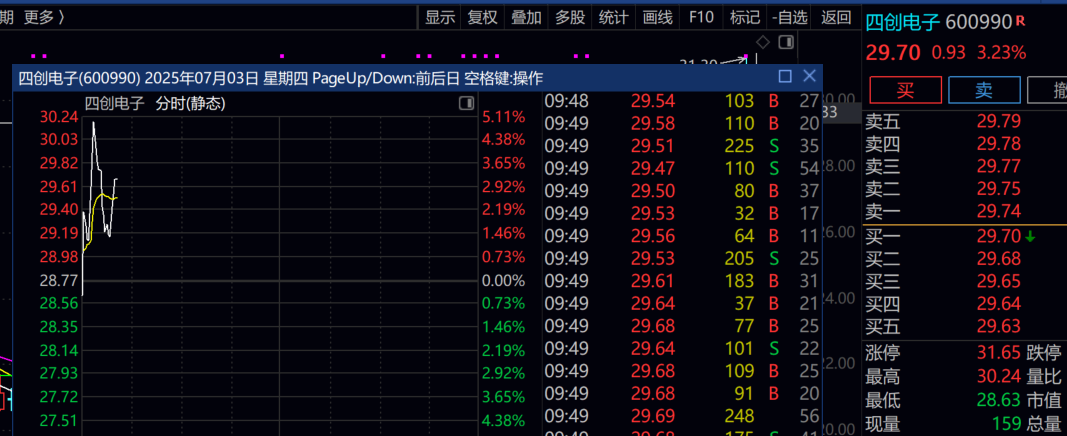Screen dimensions: 1067x436
Task: Select tick row with price 29.50
Action: tap(682, 191)
